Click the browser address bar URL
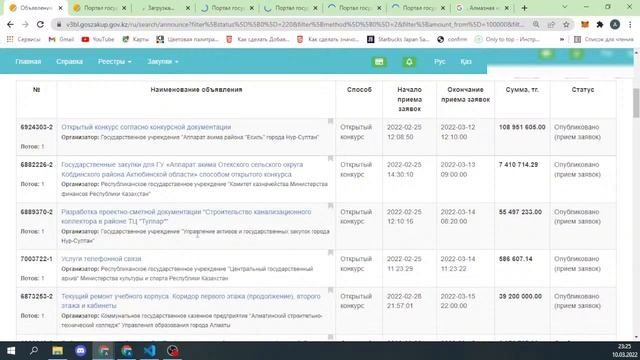 [x=294, y=24]
